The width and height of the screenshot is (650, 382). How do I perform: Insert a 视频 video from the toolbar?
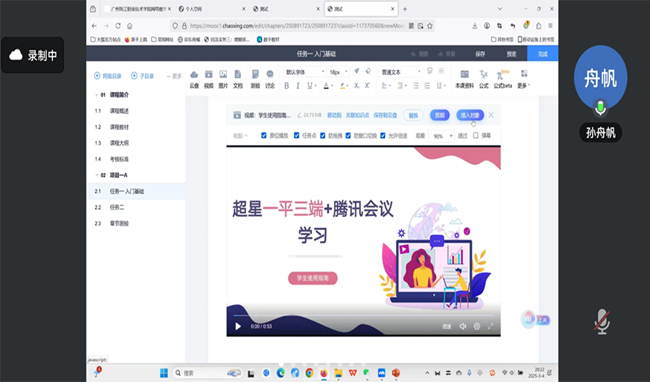(x=209, y=79)
